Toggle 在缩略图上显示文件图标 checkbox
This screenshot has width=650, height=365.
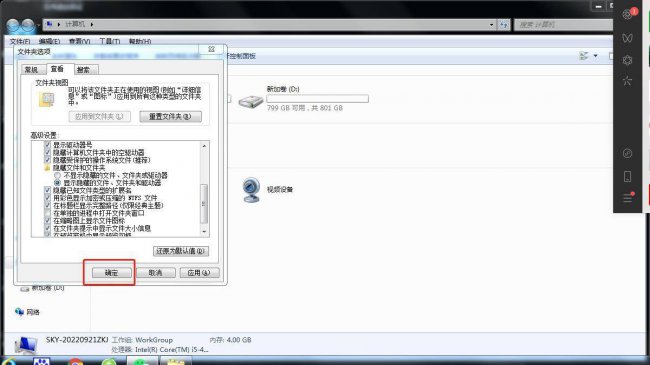pos(47,221)
